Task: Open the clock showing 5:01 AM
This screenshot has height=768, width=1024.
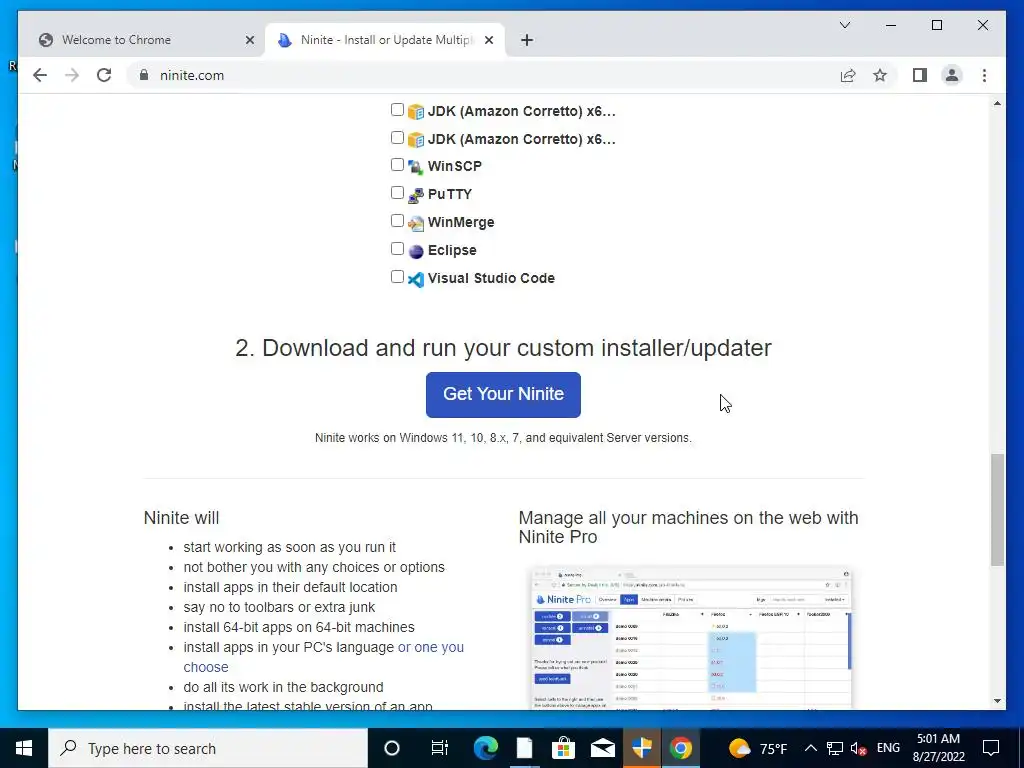Action: pos(938,748)
